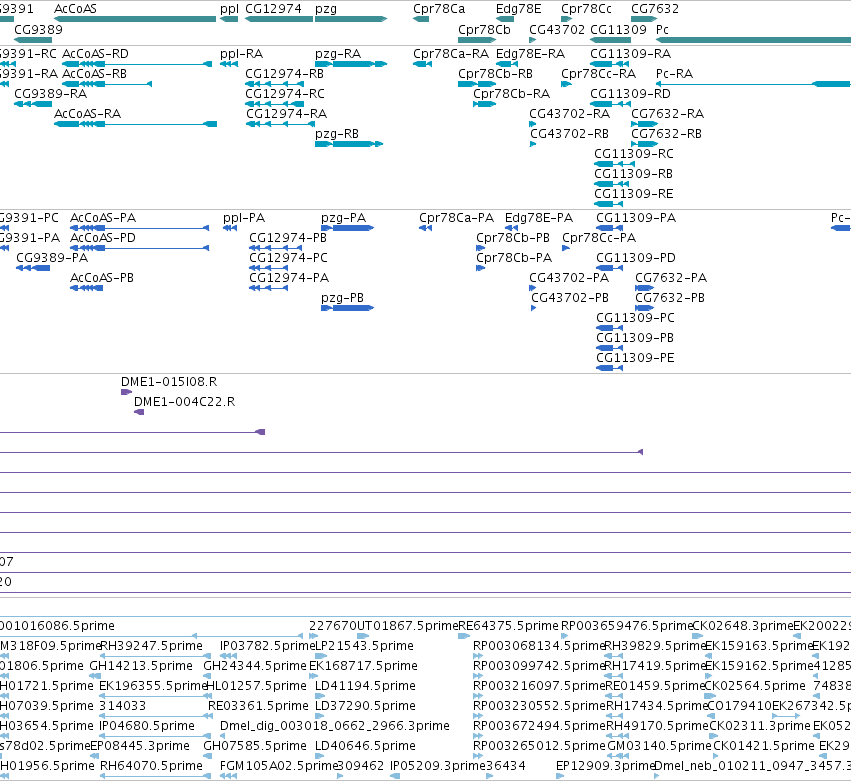
Task: Select the Cpr78Cc gene label
Action: pos(586,9)
